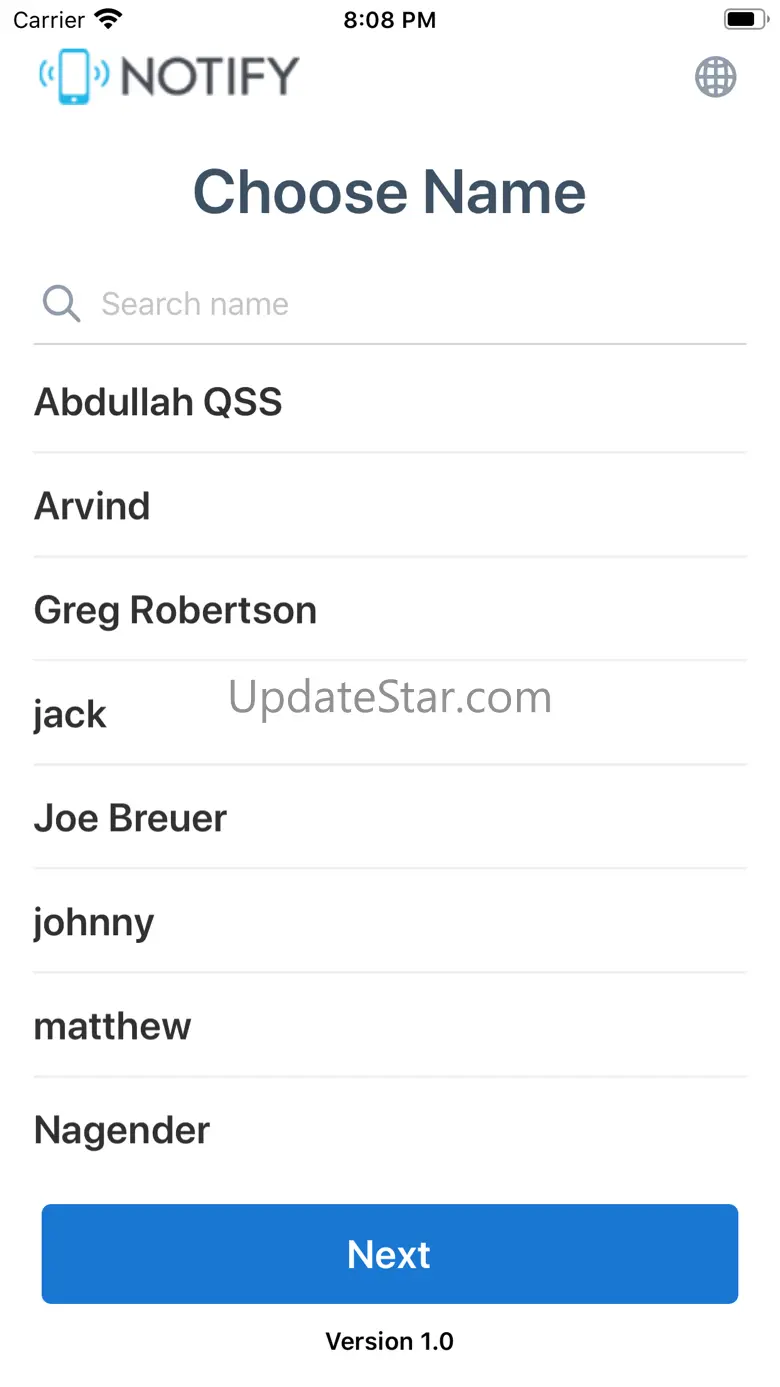Click the NOTIFY wordmark text
Image resolution: width=780 pixels, height=1387 pixels.
[210, 76]
